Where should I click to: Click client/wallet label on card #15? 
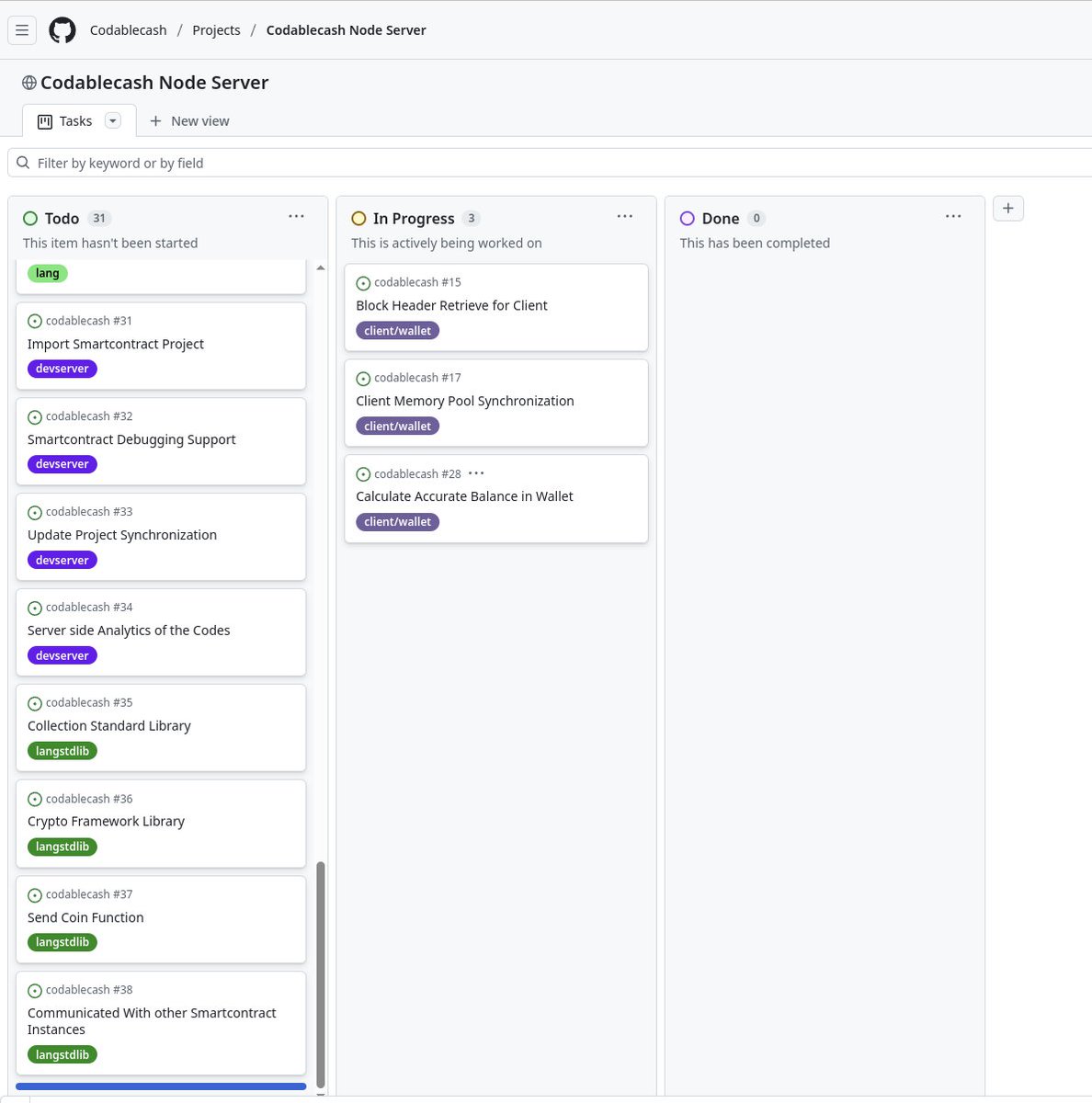click(x=397, y=331)
